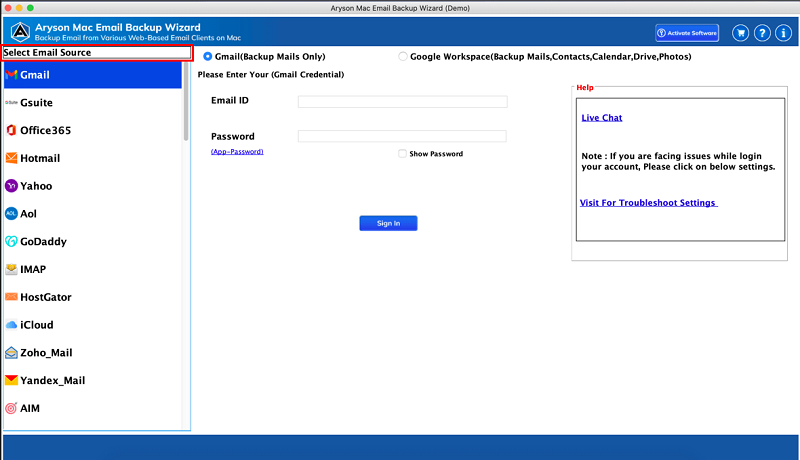The image size is (800, 460).
Task: Select IMAP label in source list
Action: click(33, 269)
